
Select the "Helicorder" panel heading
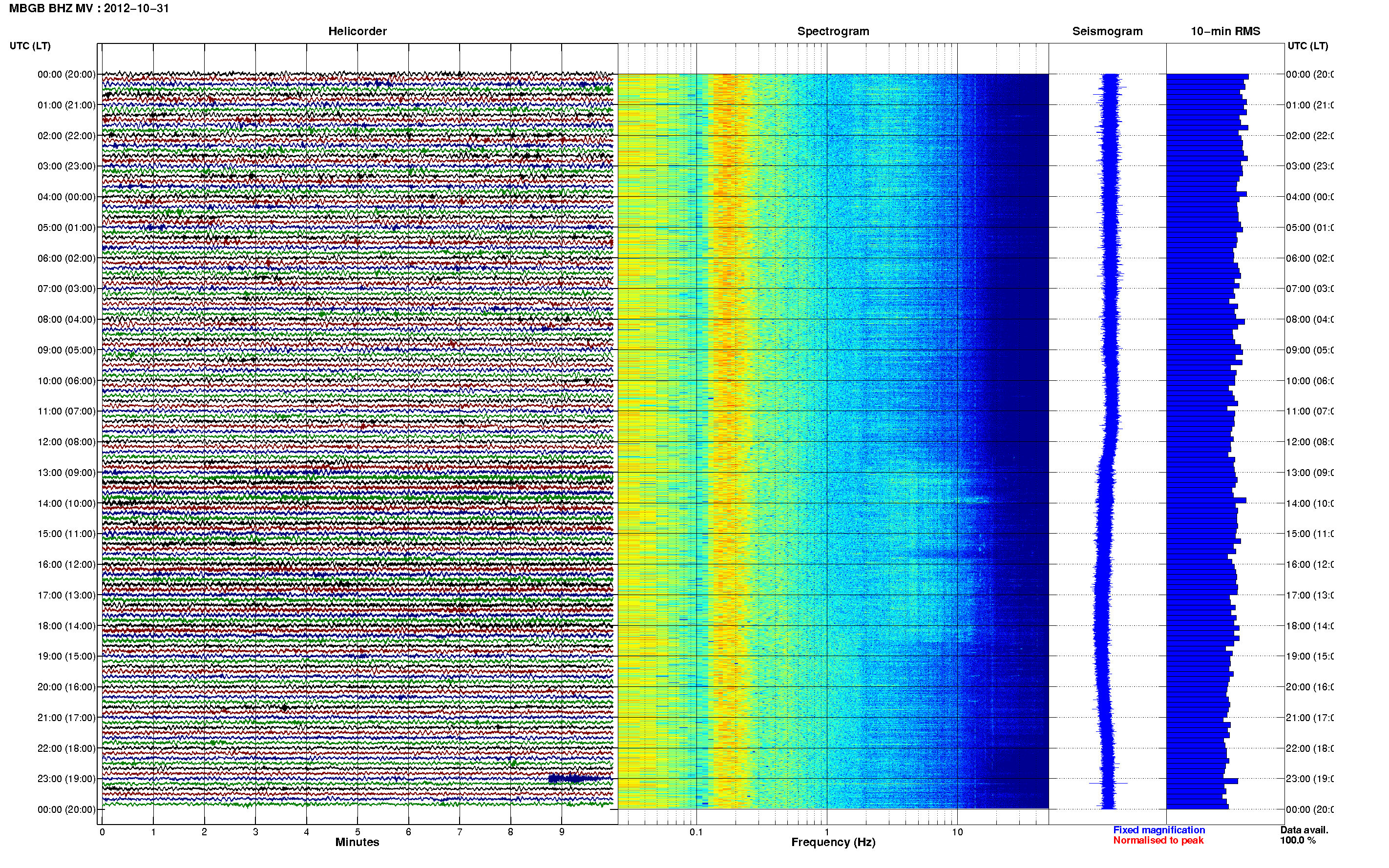357,31
